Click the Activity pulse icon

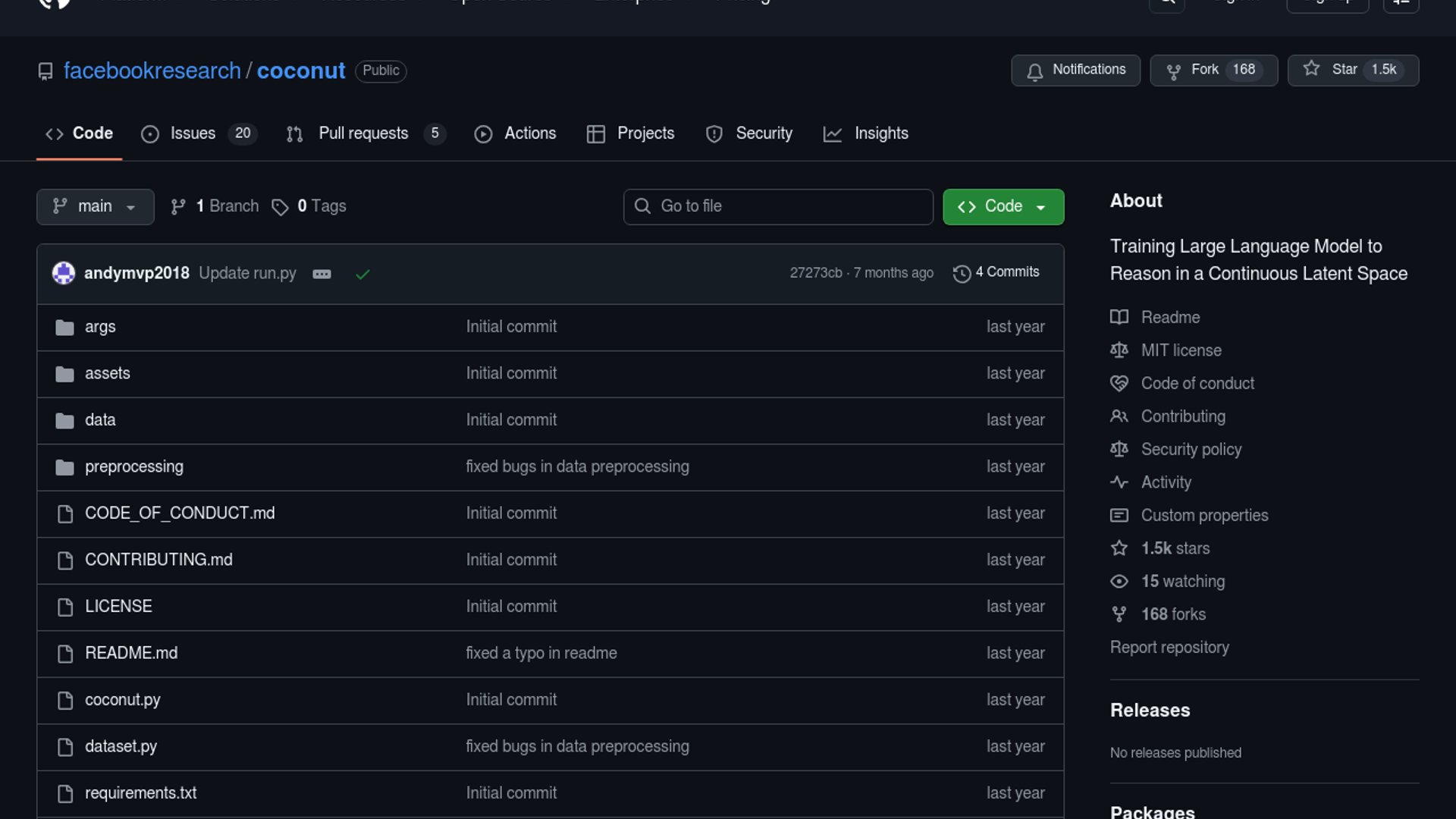pos(1119,482)
